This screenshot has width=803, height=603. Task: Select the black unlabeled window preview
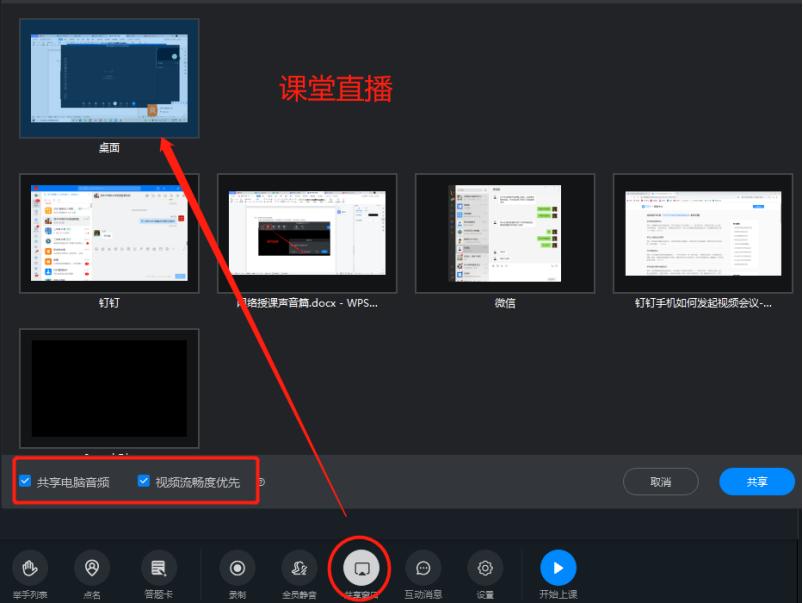[x=109, y=390]
